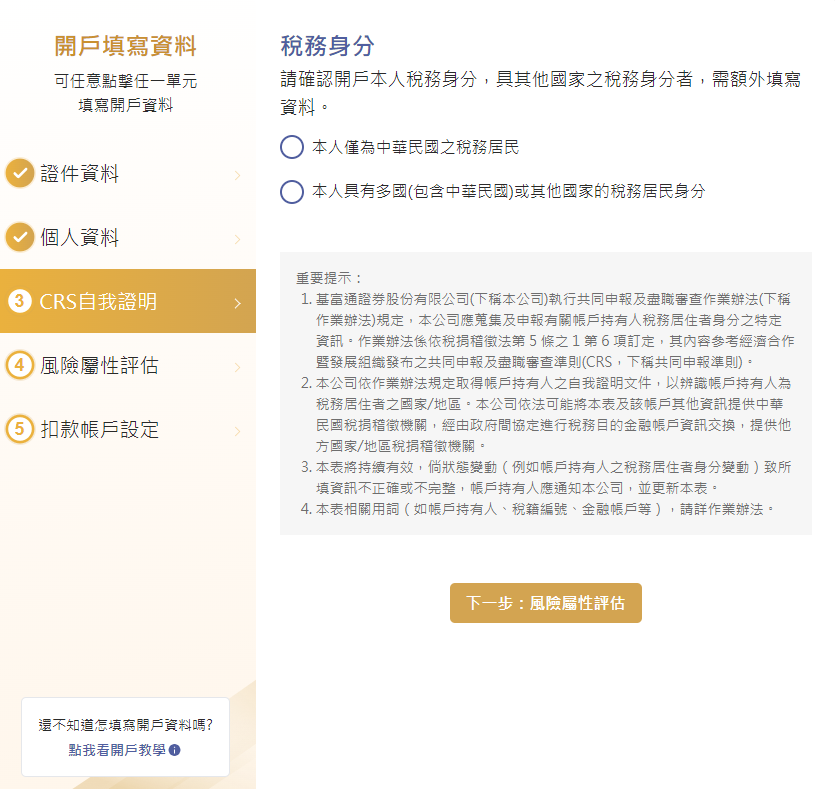Open the 風險屬性評估 section

(x=128, y=365)
